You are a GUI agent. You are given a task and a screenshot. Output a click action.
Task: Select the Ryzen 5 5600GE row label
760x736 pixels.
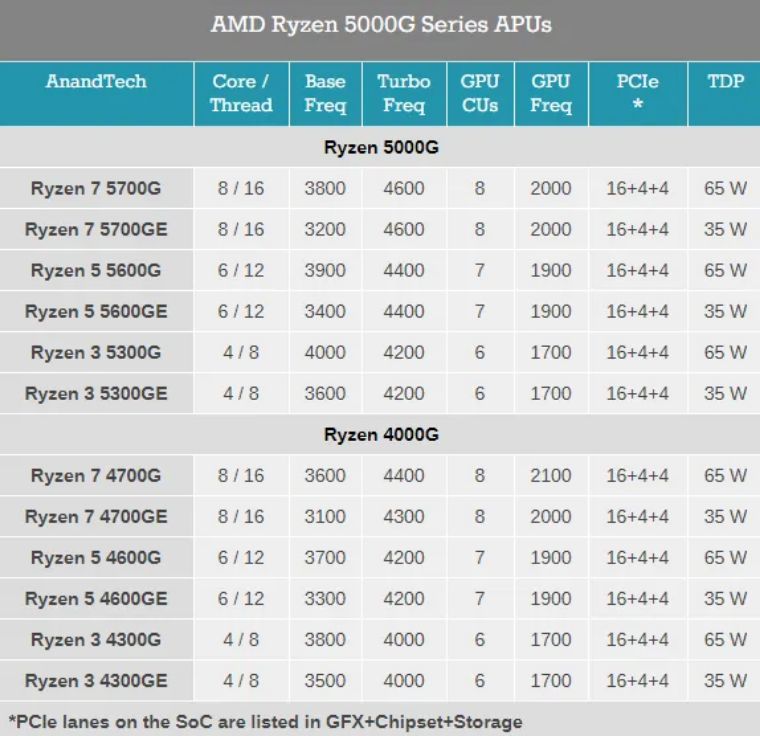(x=96, y=312)
